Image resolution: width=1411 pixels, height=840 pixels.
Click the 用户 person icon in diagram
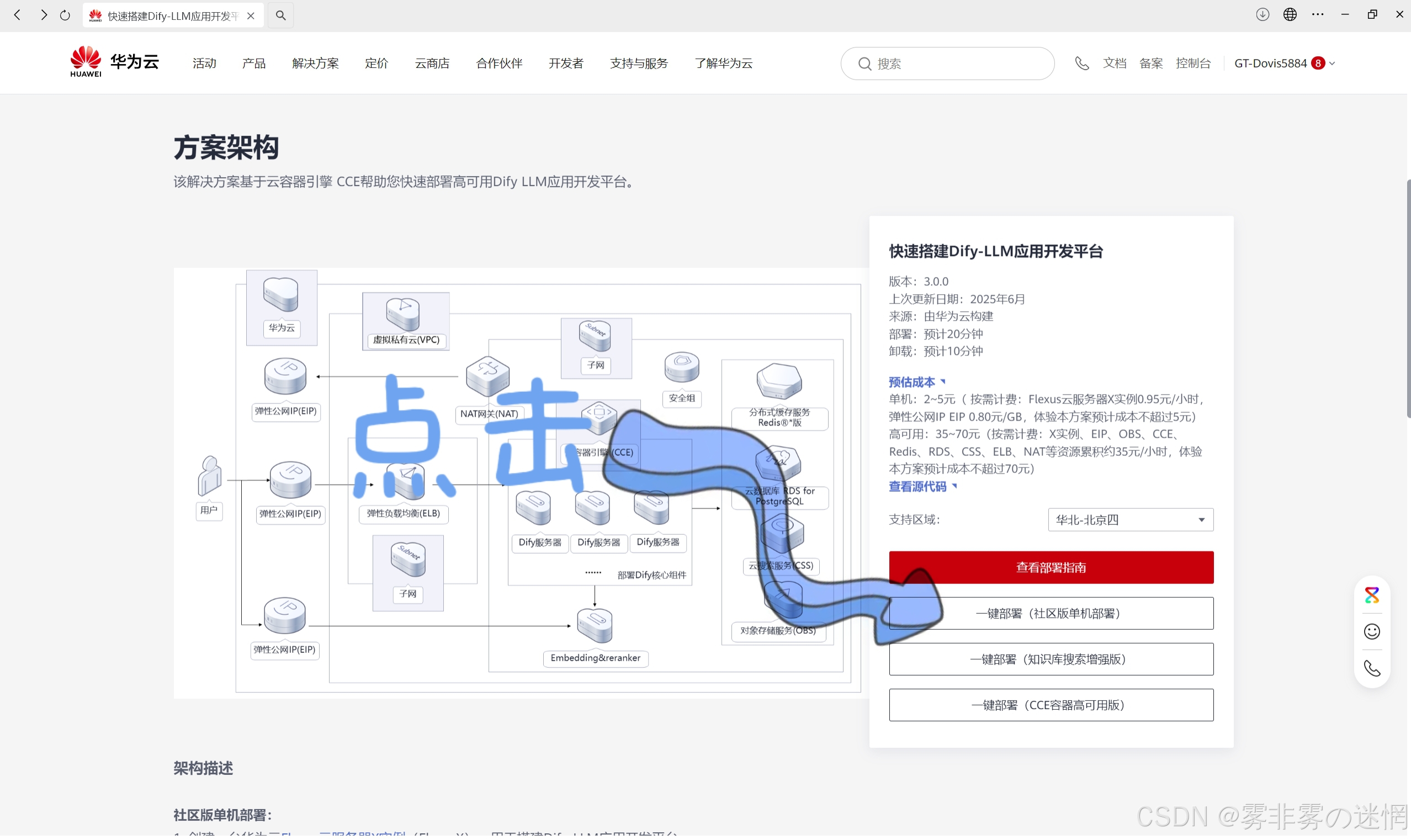209,477
